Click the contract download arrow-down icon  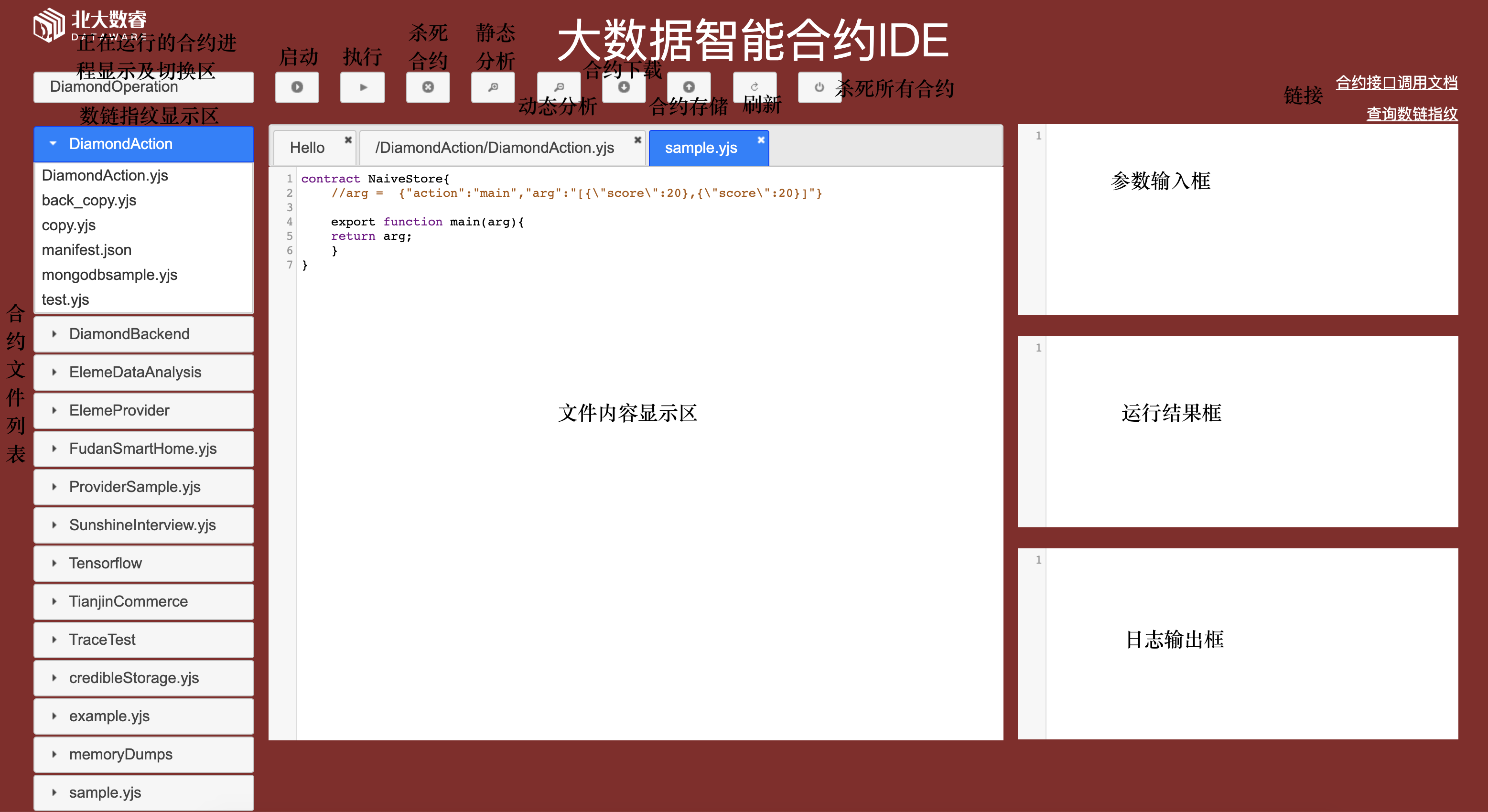624,87
